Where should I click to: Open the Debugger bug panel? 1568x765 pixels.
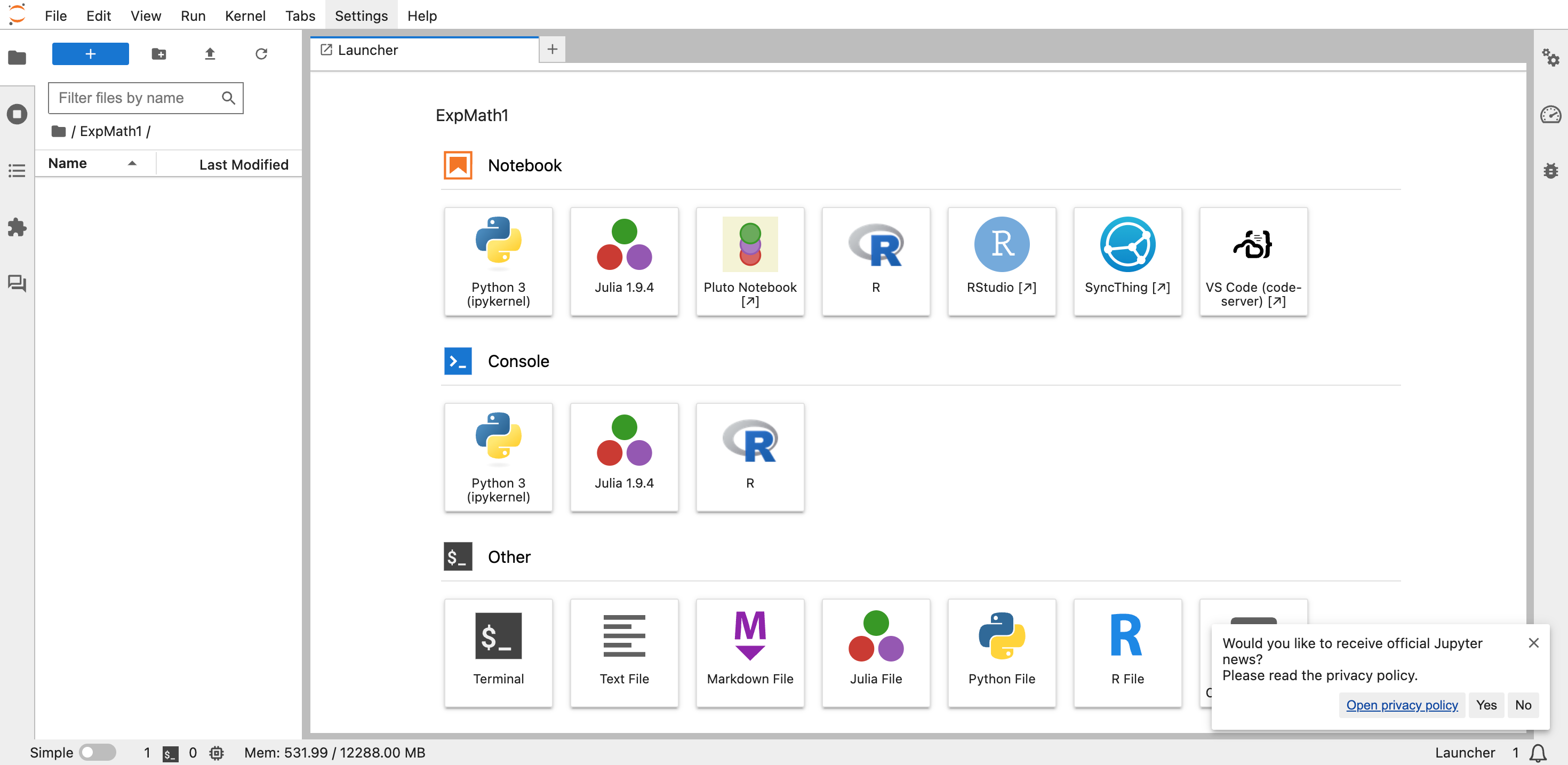[x=1550, y=171]
